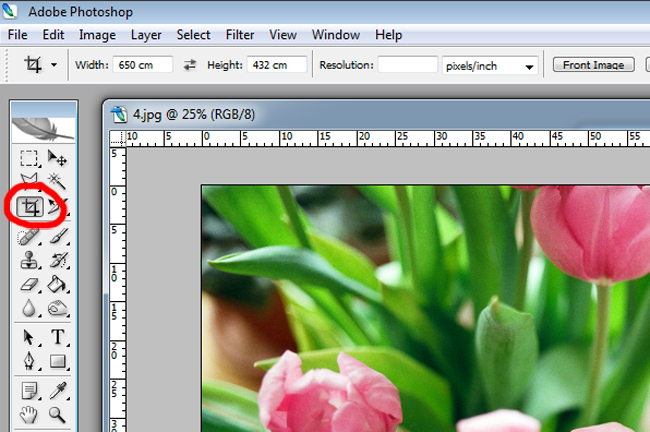The width and height of the screenshot is (650, 432).
Task: Open the Crop tool preset picker arrow
Action: [x=53, y=65]
